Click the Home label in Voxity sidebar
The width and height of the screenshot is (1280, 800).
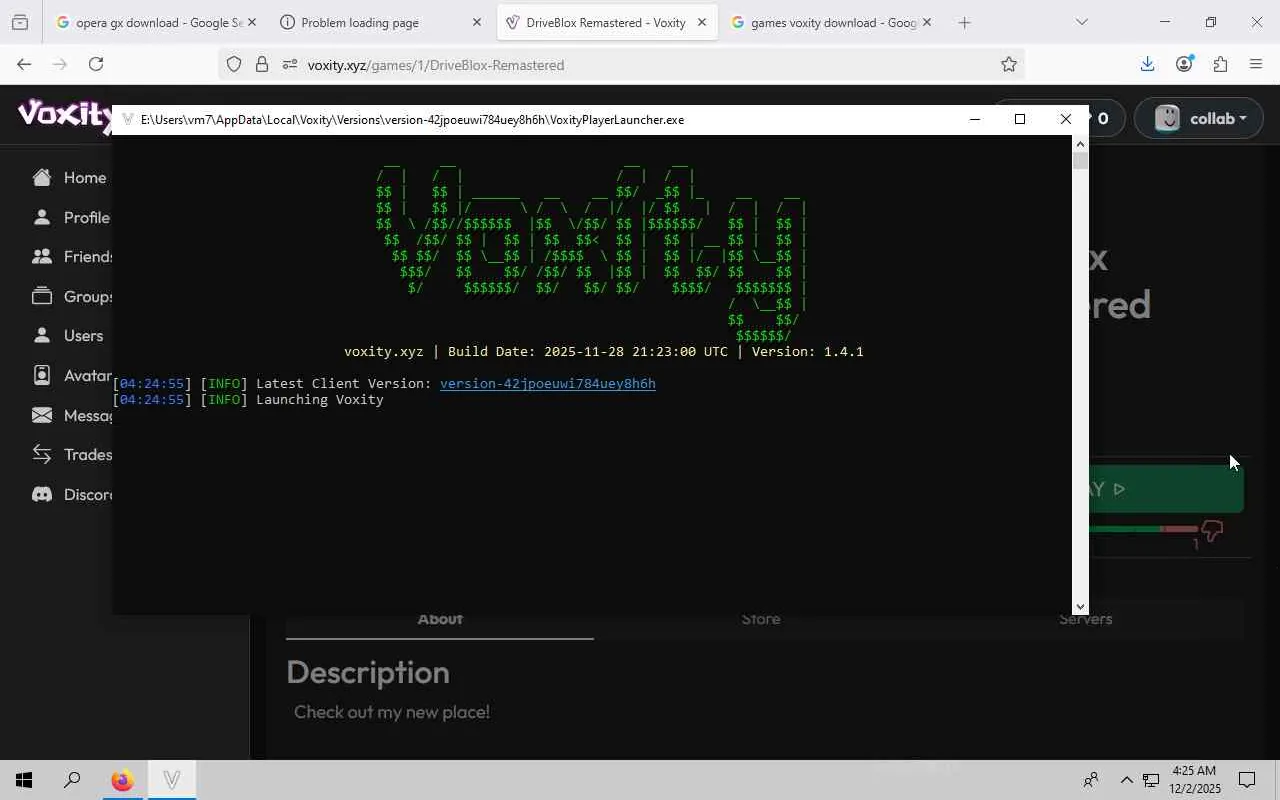click(85, 178)
